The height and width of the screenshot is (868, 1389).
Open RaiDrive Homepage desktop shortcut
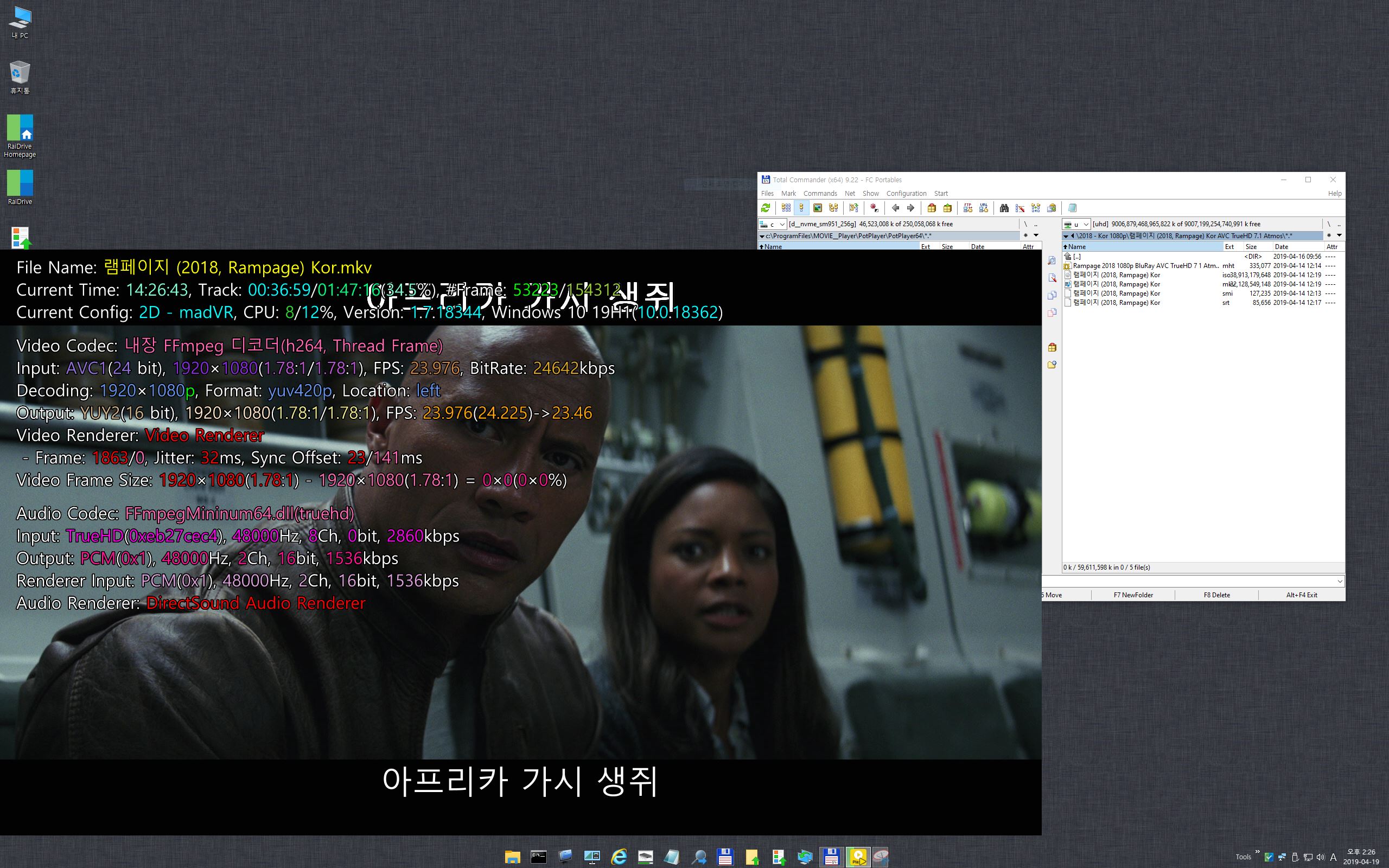(20, 136)
